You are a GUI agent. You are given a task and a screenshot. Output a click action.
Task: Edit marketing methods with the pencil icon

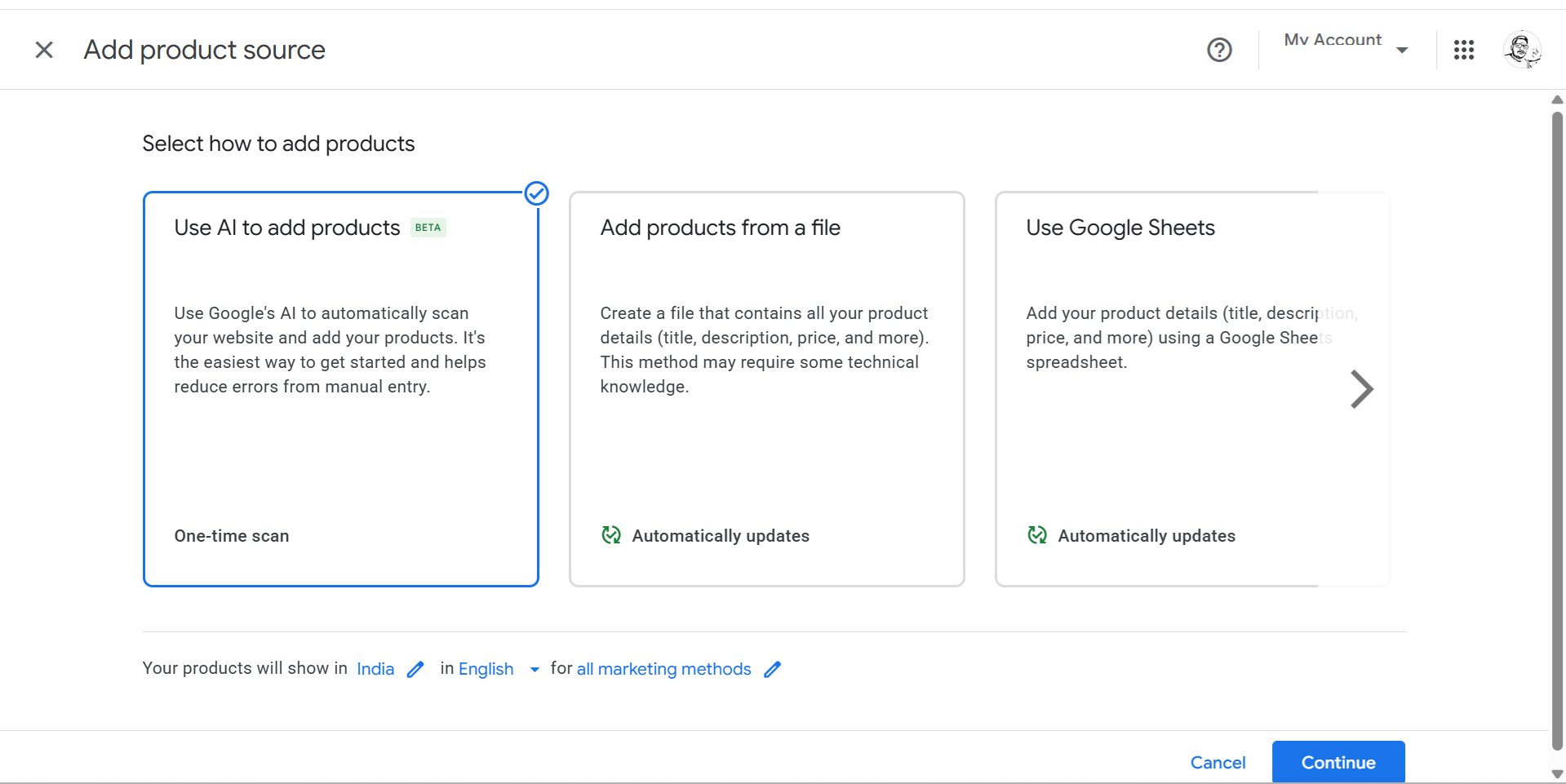pyautogui.click(x=772, y=669)
